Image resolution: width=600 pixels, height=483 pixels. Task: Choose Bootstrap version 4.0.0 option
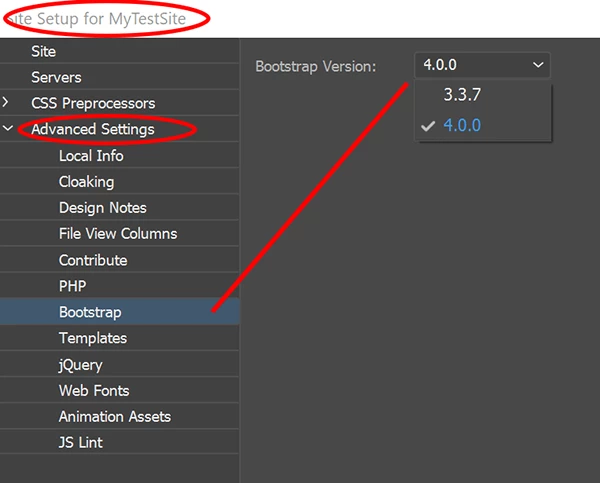pos(483,125)
